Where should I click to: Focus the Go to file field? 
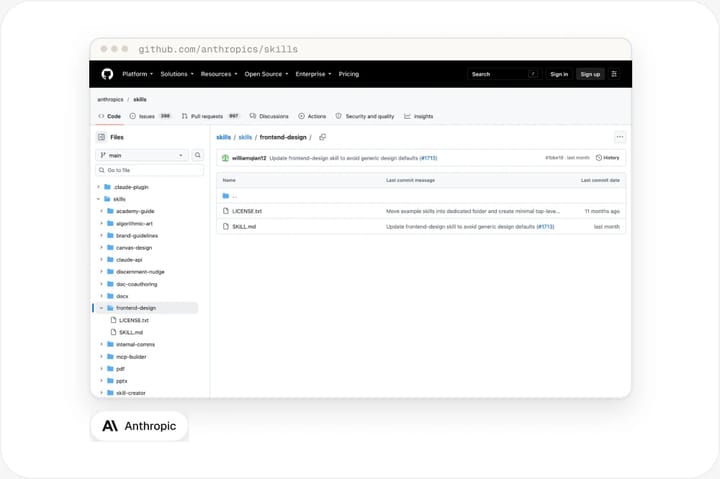(150, 170)
